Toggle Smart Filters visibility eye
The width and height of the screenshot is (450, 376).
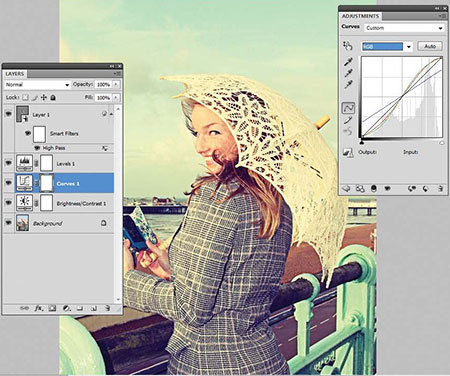(x=28, y=133)
